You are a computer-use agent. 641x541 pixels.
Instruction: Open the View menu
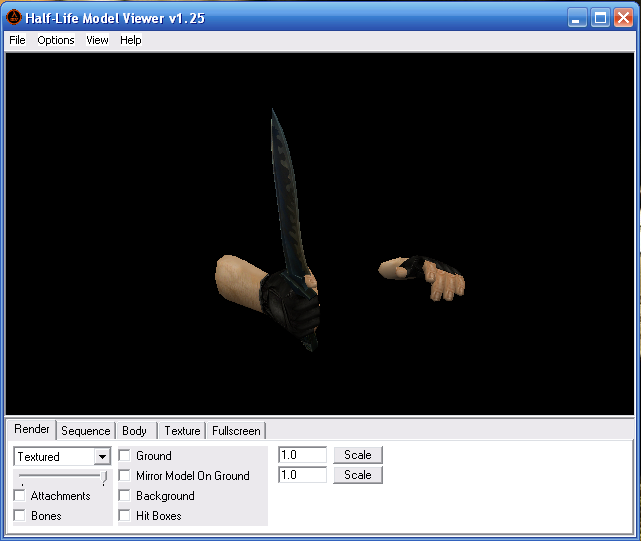[x=97, y=40]
